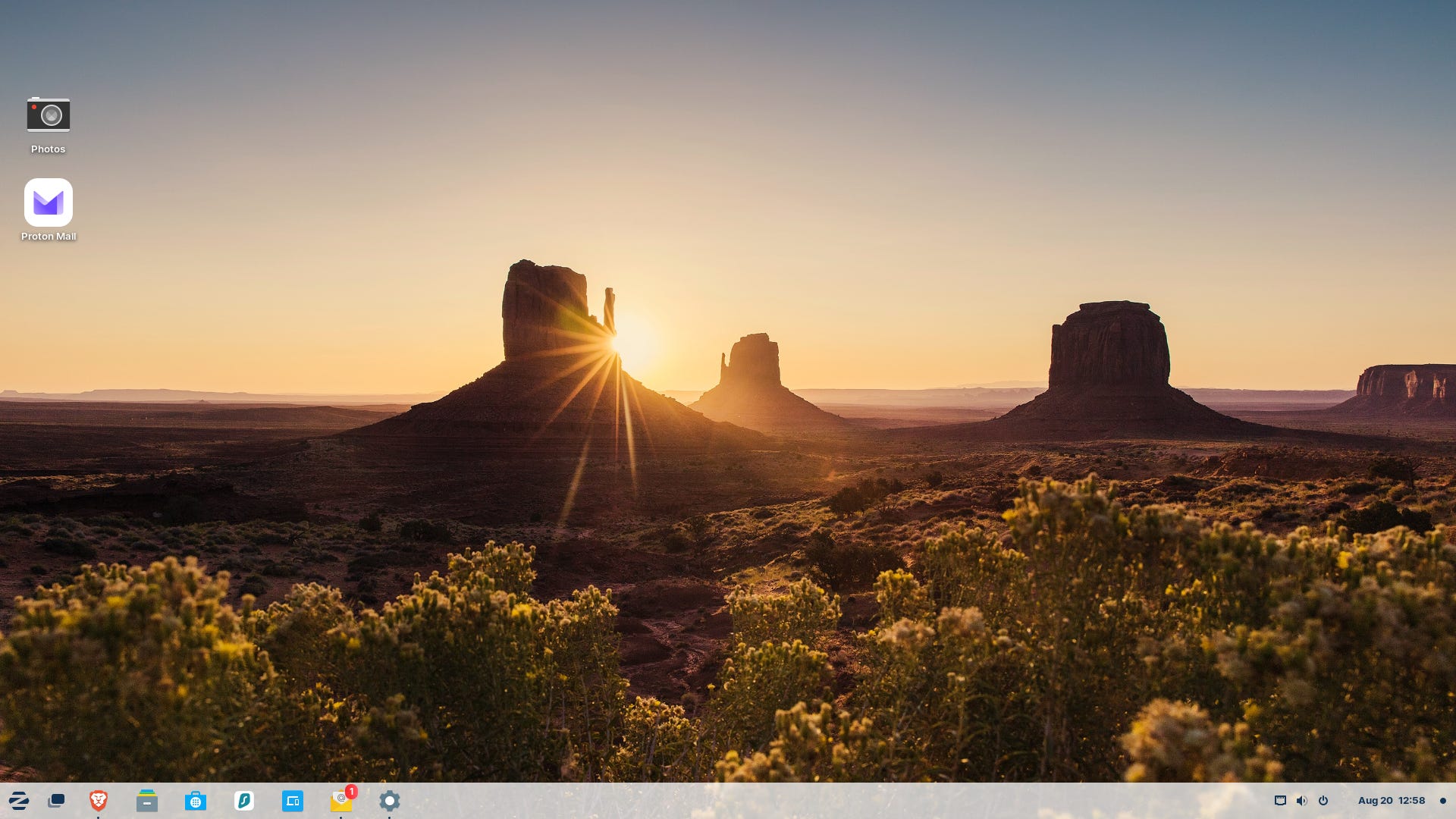
Task: Open Zorin Connect devices app
Action: [293, 800]
